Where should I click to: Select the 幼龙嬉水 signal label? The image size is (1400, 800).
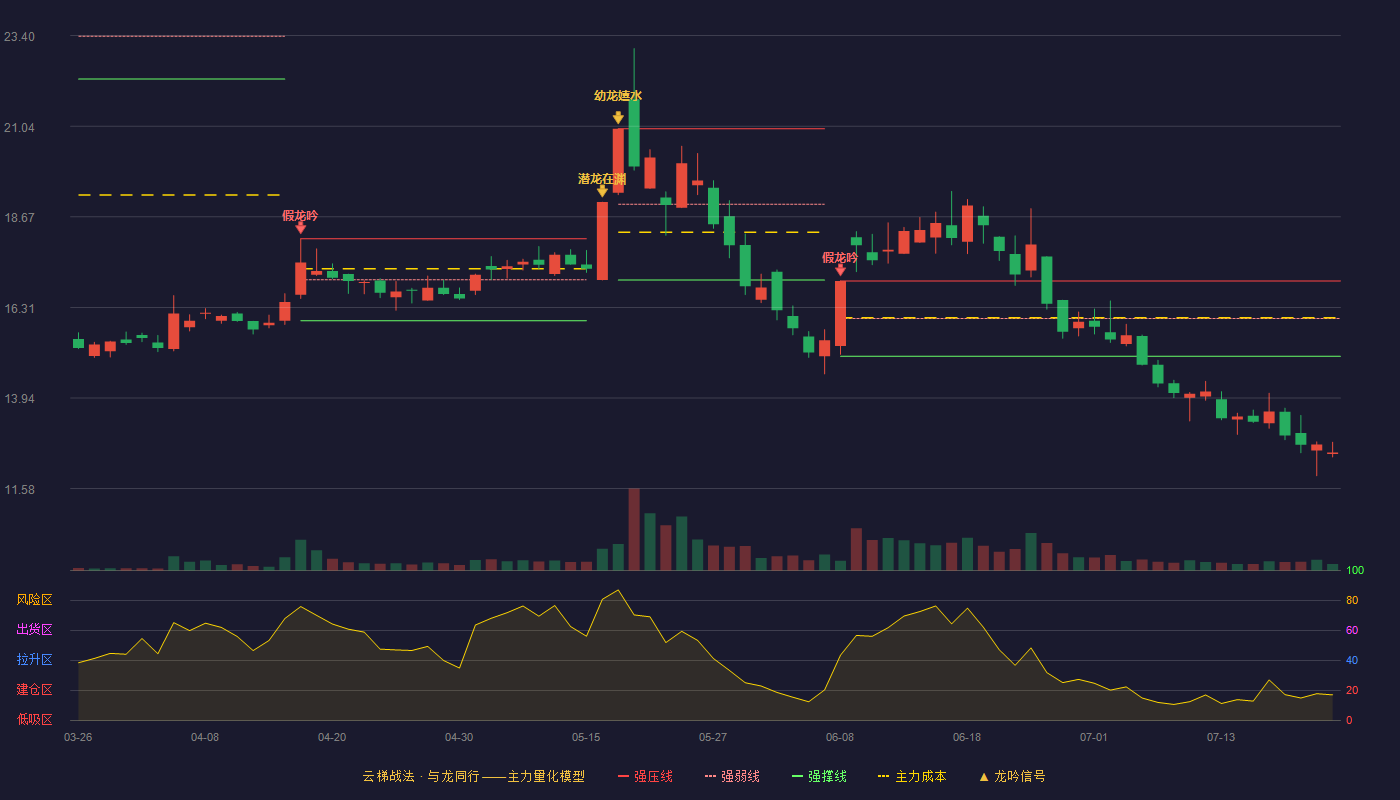point(618,96)
